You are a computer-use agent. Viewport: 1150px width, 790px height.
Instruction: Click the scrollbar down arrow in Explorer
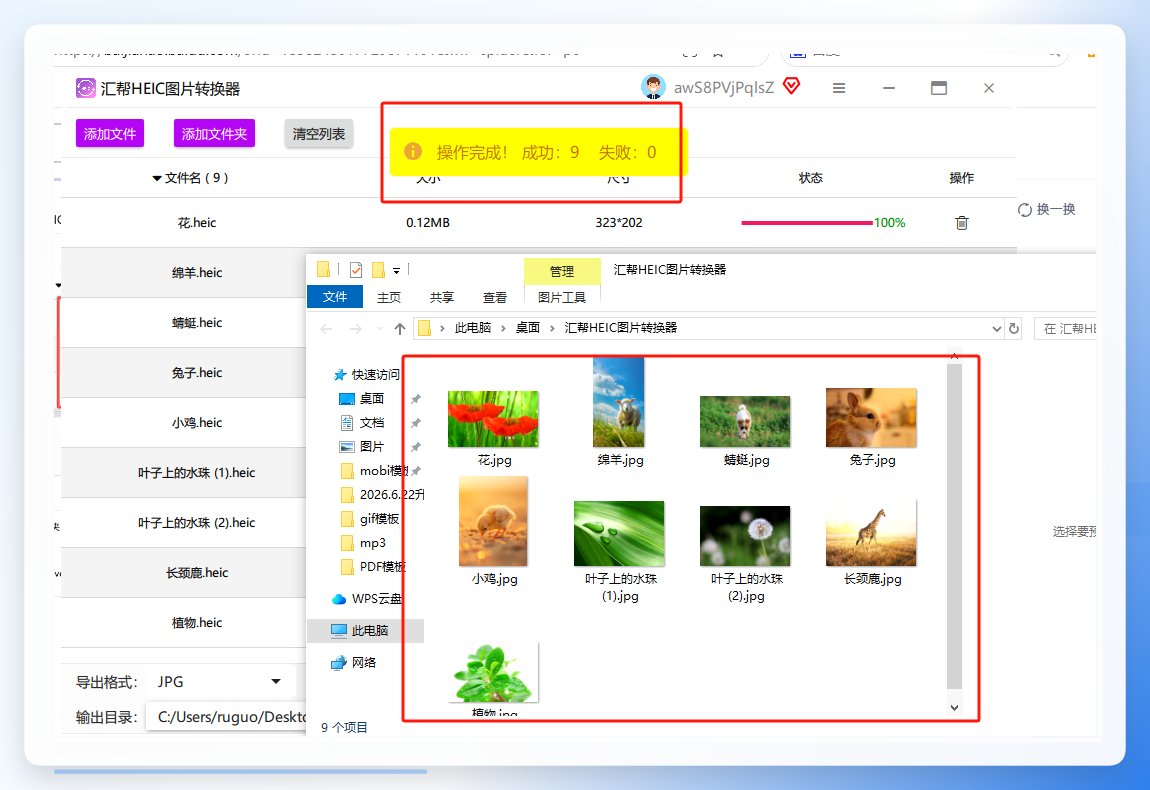954,708
